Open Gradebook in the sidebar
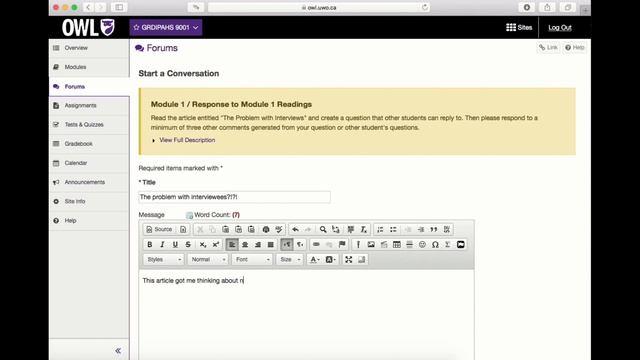 (89, 144)
